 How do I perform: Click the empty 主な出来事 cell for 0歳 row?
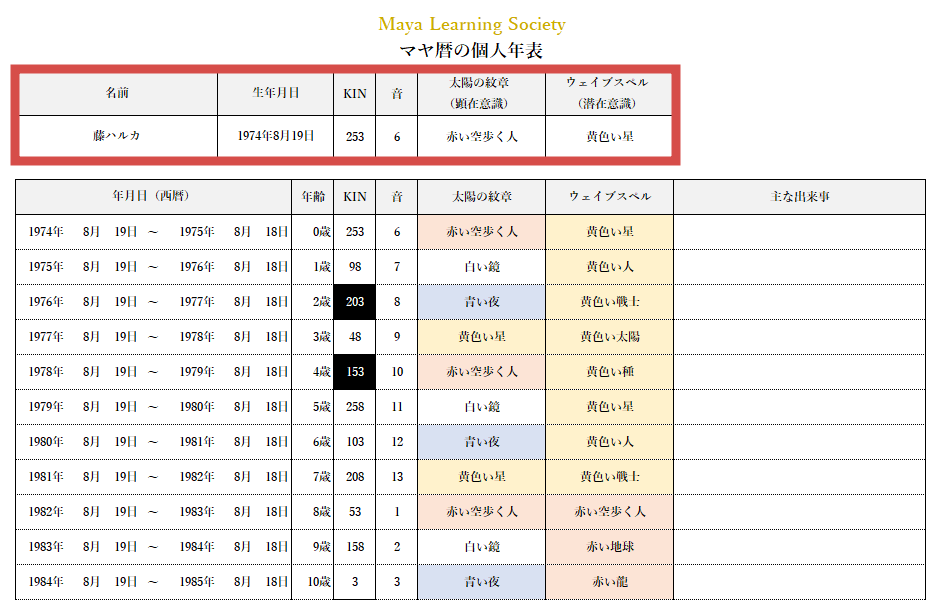[799, 231]
